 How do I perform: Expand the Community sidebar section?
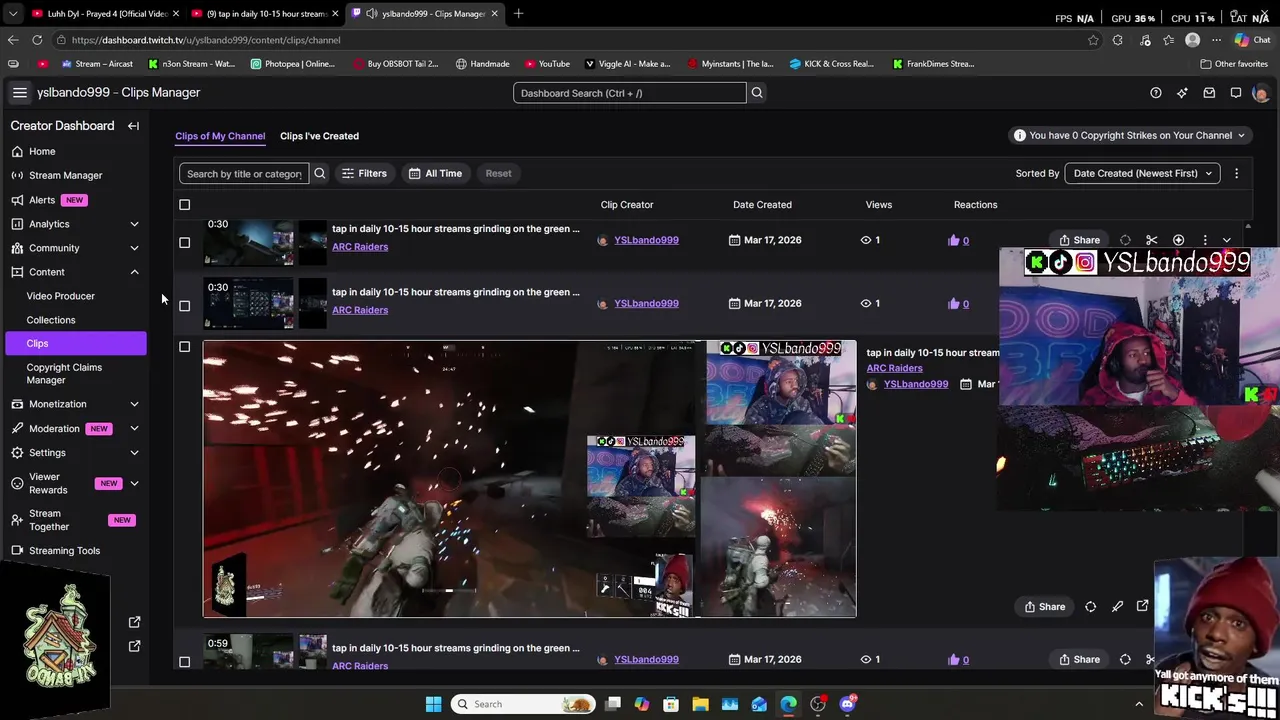(134, 248)
